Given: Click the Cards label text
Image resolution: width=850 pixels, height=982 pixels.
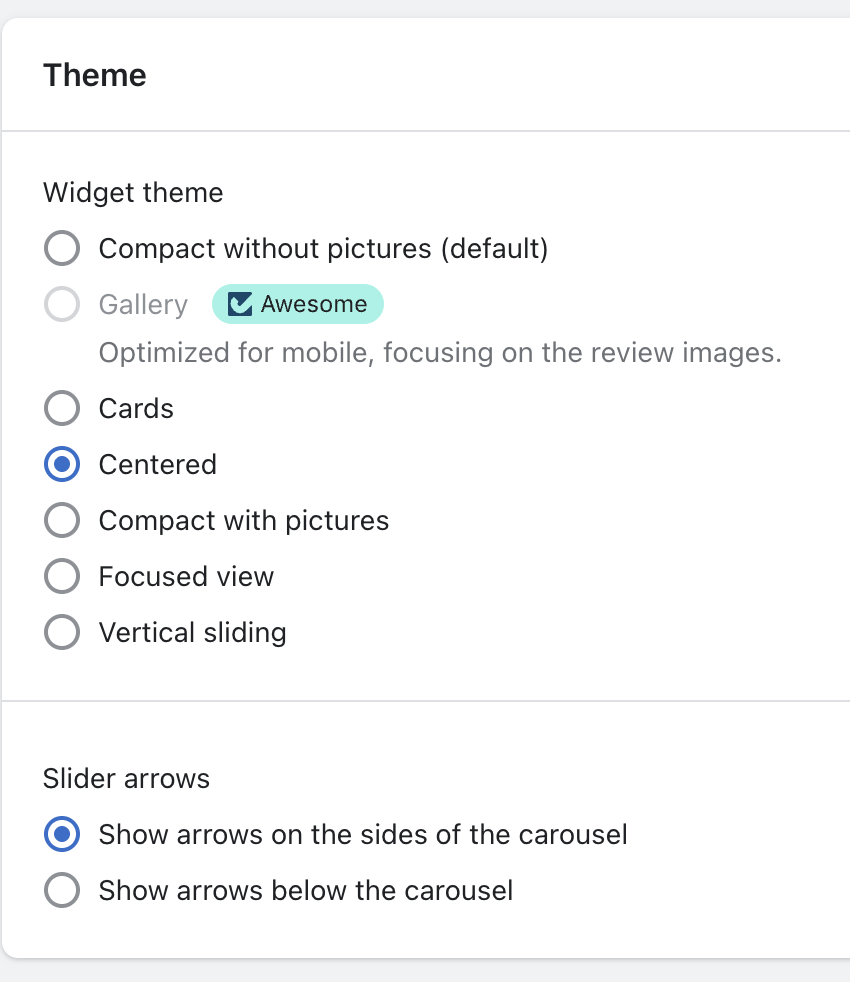Looking at the screenshot, I should pyautogui.click(x=136, y=409).
